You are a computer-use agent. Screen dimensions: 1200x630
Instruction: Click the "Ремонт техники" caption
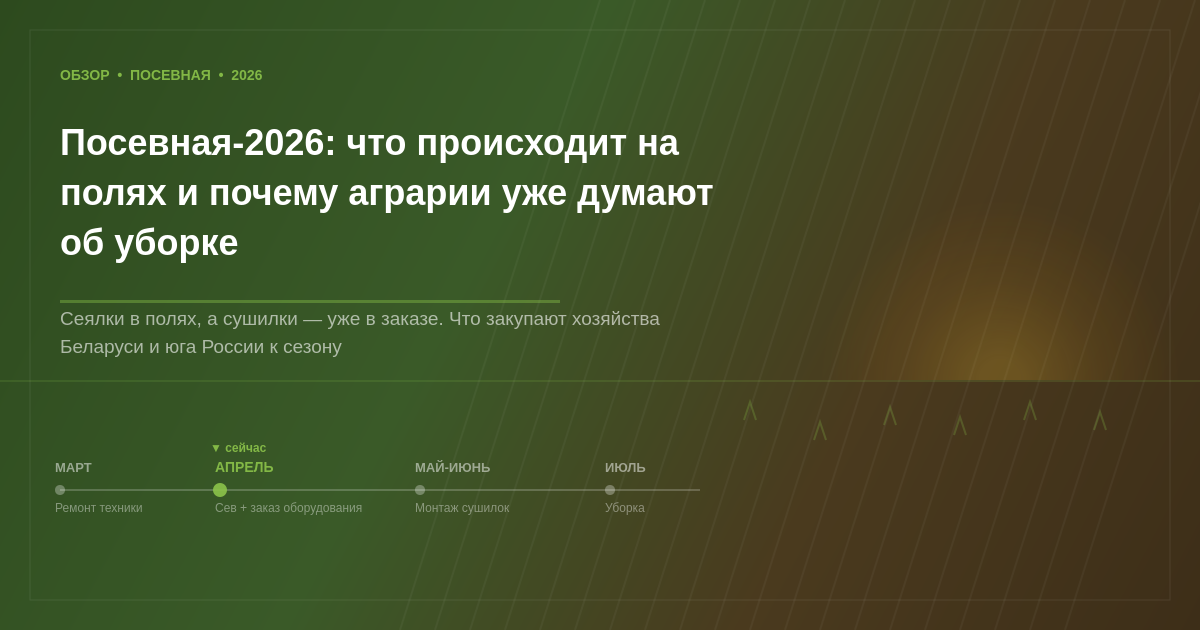coord(98,508)
